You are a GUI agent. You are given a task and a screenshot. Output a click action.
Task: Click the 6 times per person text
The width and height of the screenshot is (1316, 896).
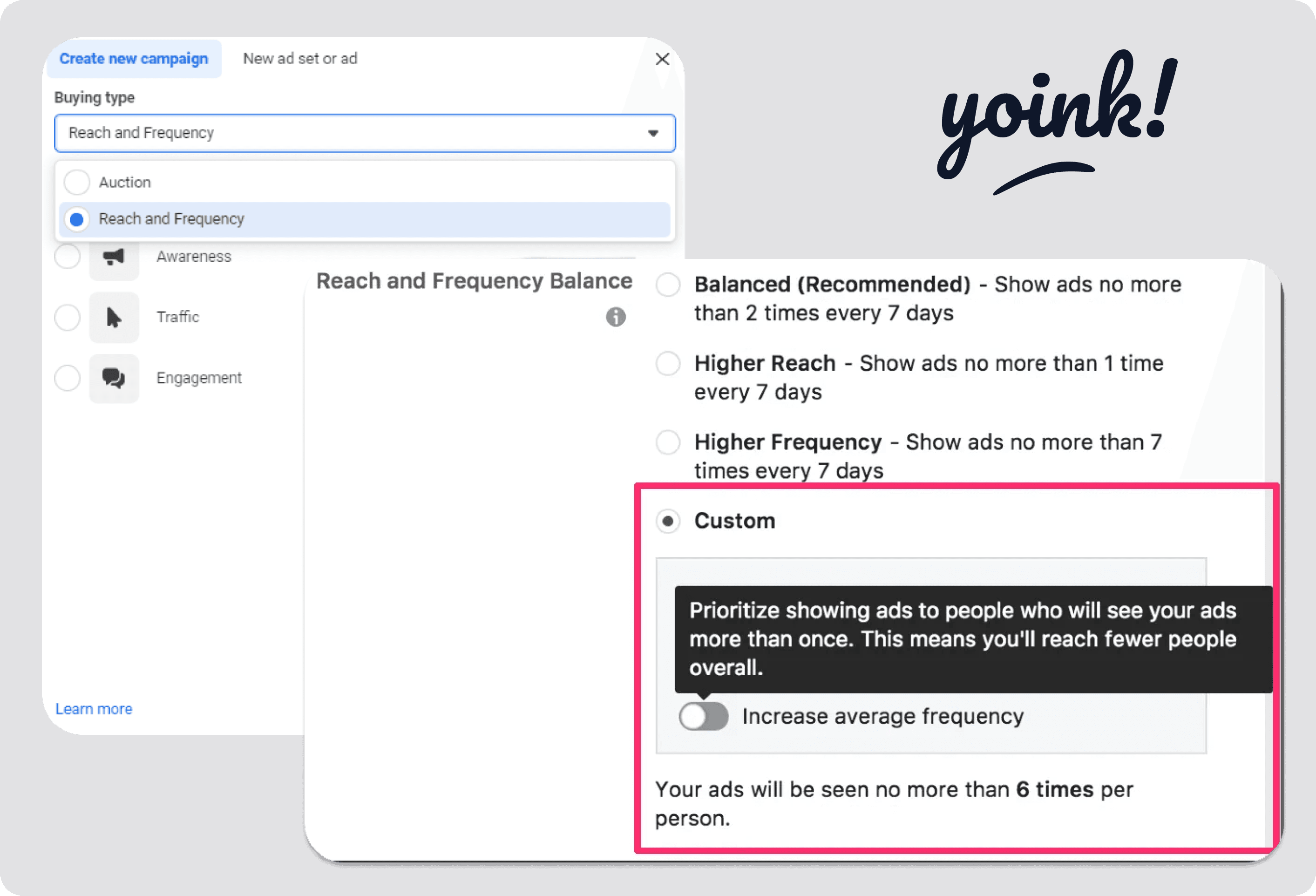click(x=894, y=804)
